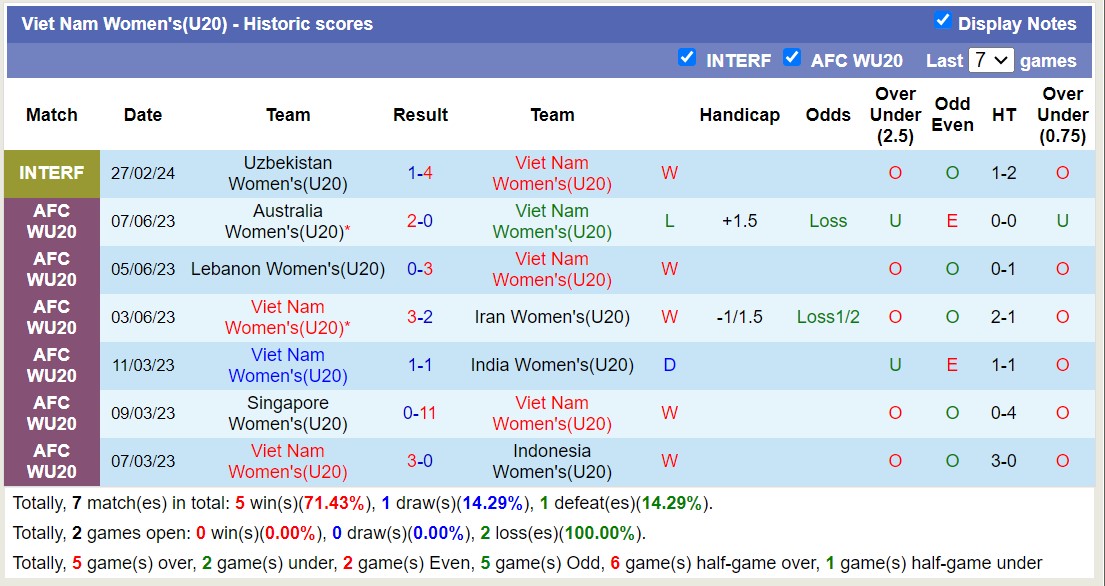Click the Over Under (2.5) column header

pyautogui.click(x=895, y=115)
